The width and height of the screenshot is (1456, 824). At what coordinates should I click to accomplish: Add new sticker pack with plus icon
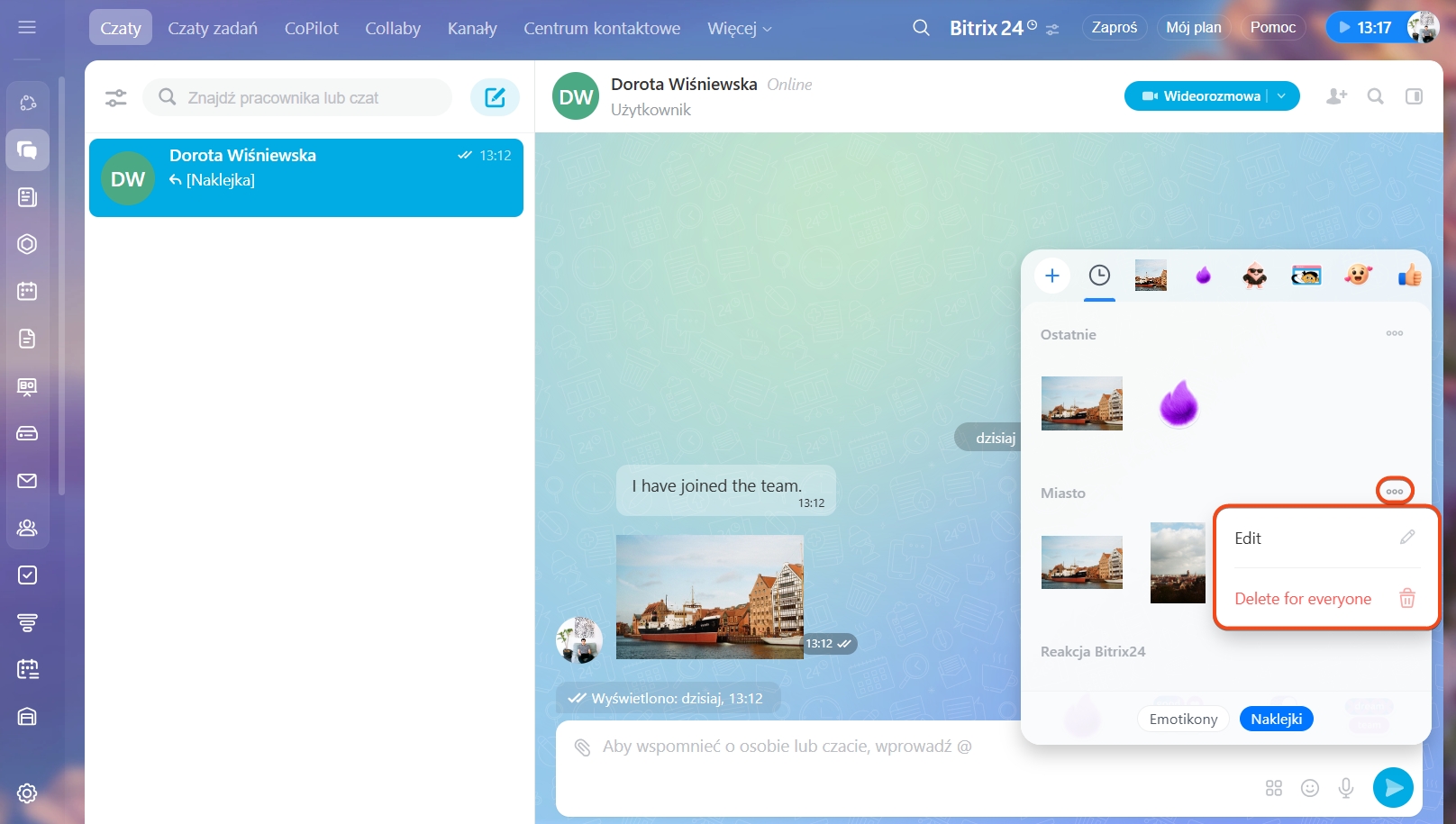coord(1051,276)
